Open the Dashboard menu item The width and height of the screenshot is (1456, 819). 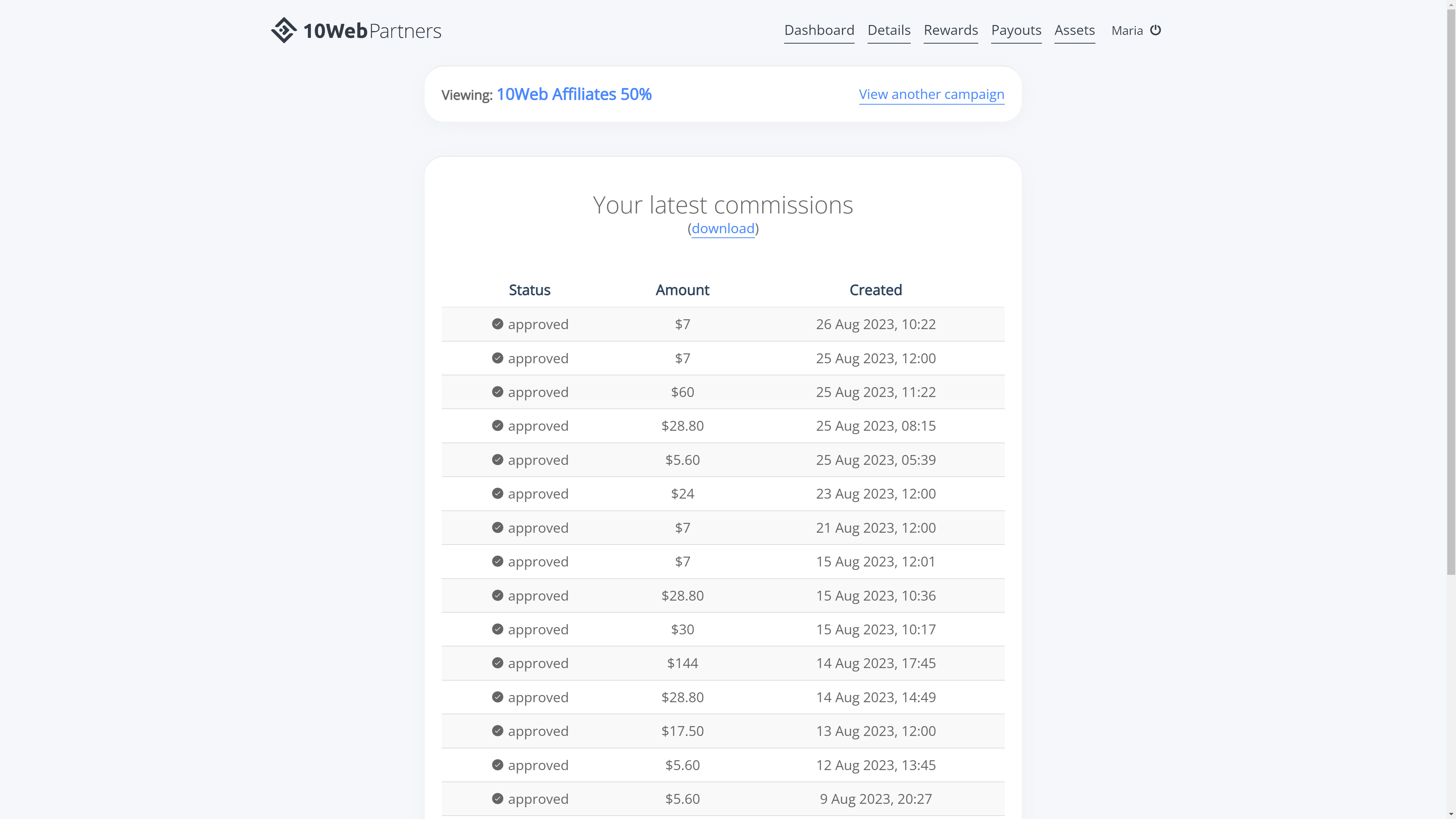(819, 30)
